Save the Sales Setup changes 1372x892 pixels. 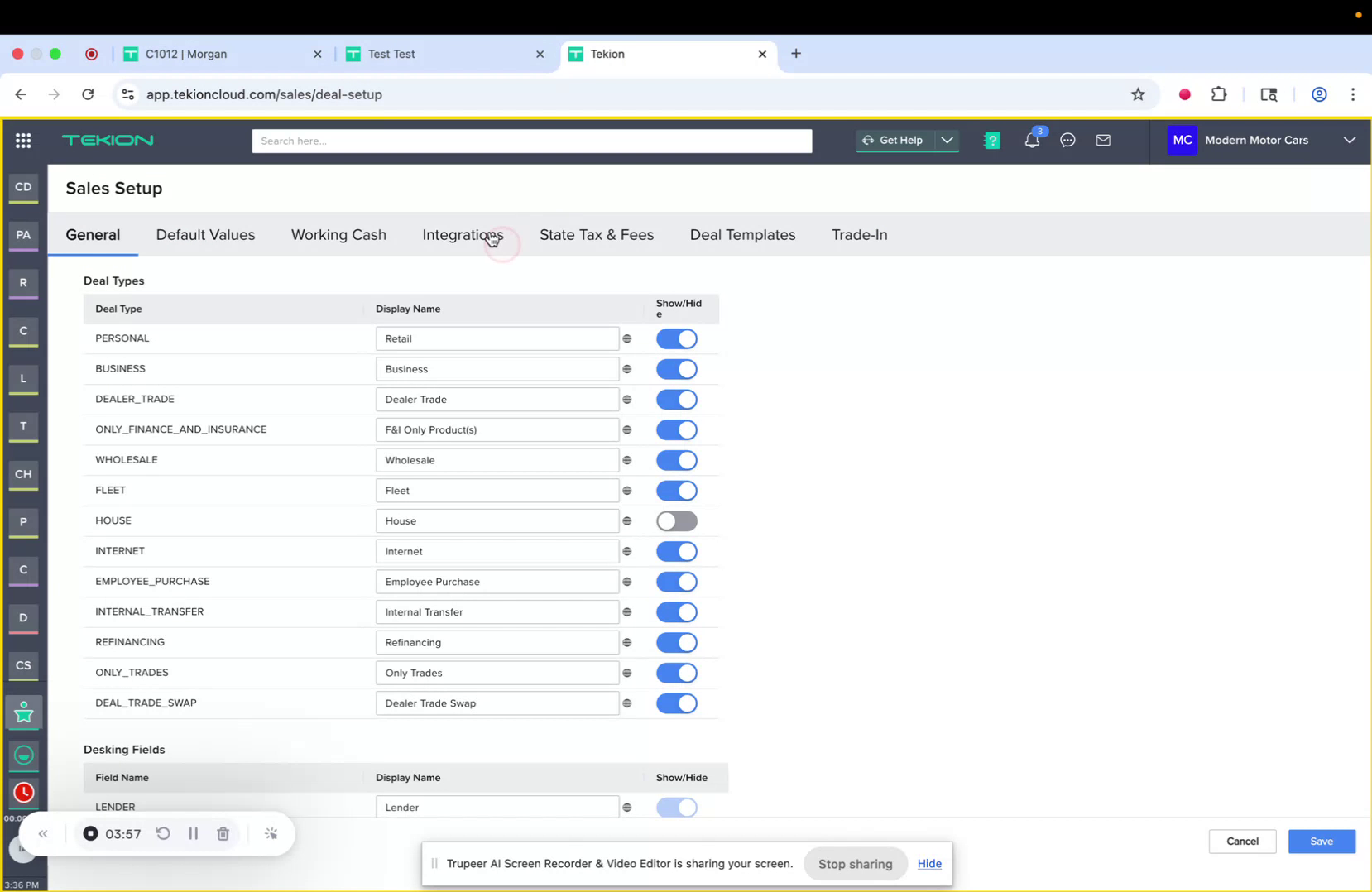[1321, 841]
